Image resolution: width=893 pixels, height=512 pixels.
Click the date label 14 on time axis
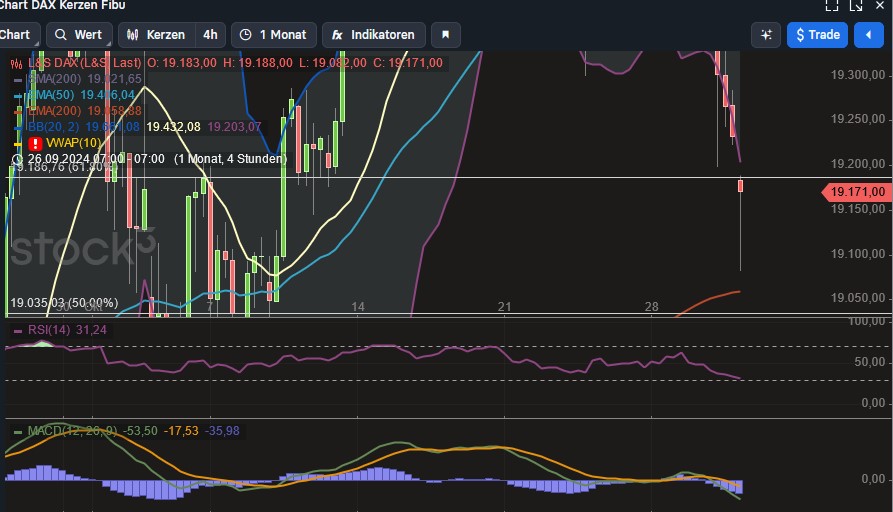[x=358, y=307]
